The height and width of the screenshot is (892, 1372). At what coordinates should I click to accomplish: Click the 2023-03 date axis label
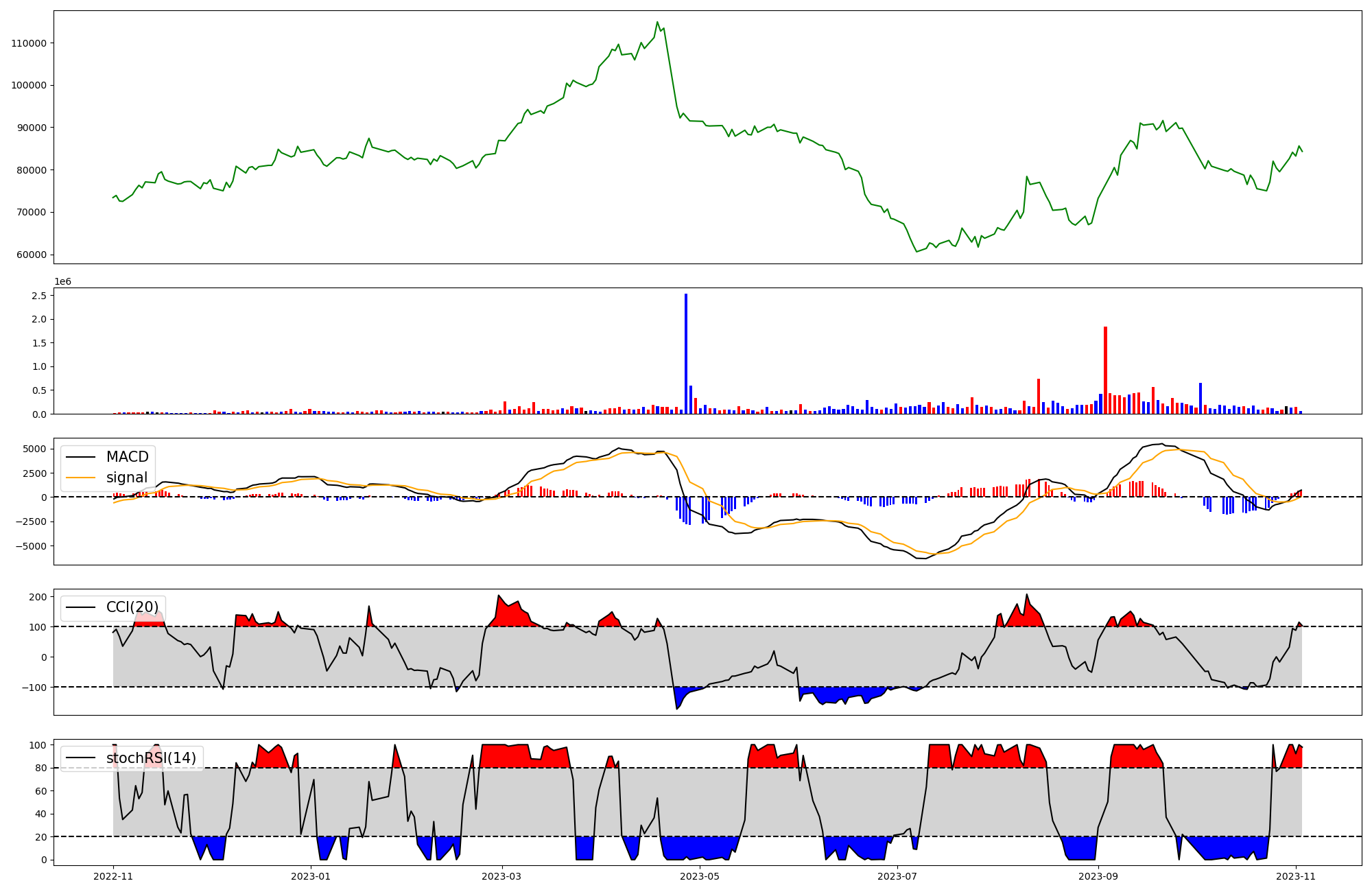(x=502, y=876)
